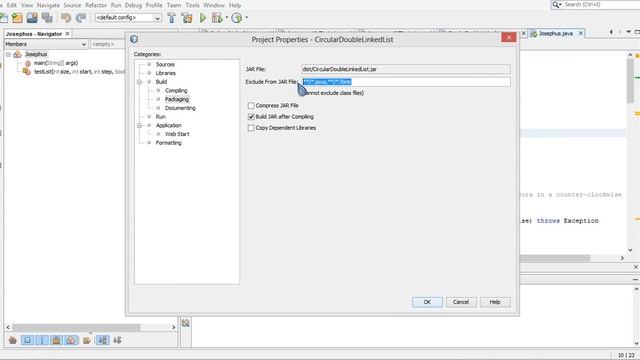Click the editor vertical scrollbar thumb
This screenshot has height=360, width=640.
click(630, 80)
